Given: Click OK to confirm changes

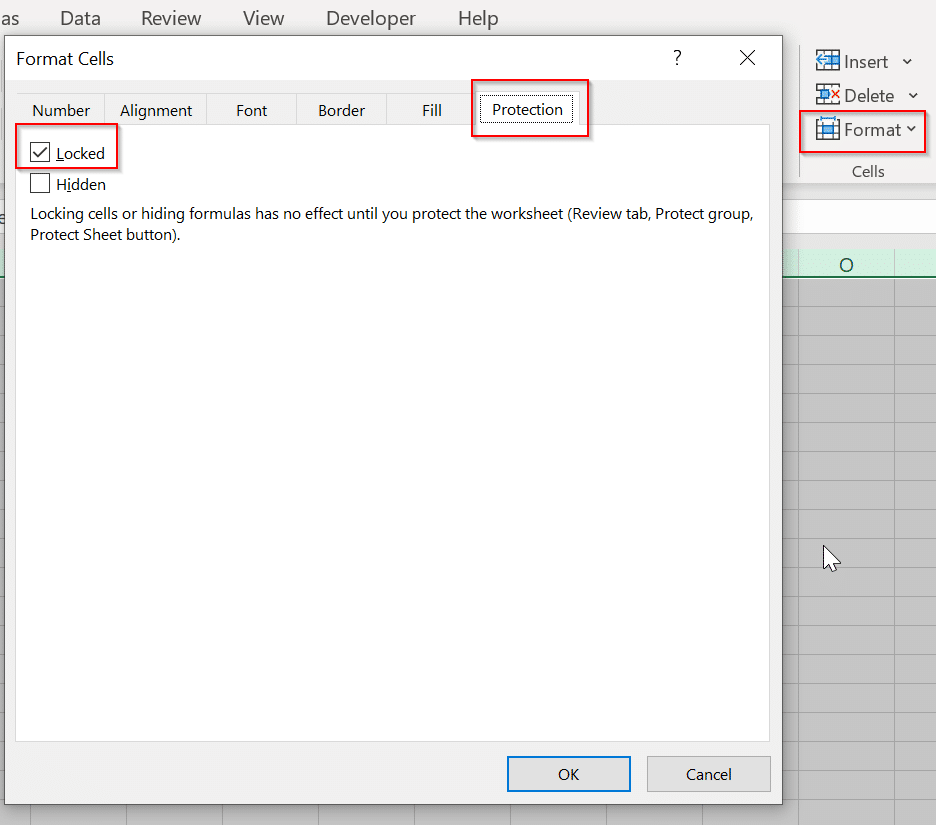Looking at the screenshot, I should [568, 773].
